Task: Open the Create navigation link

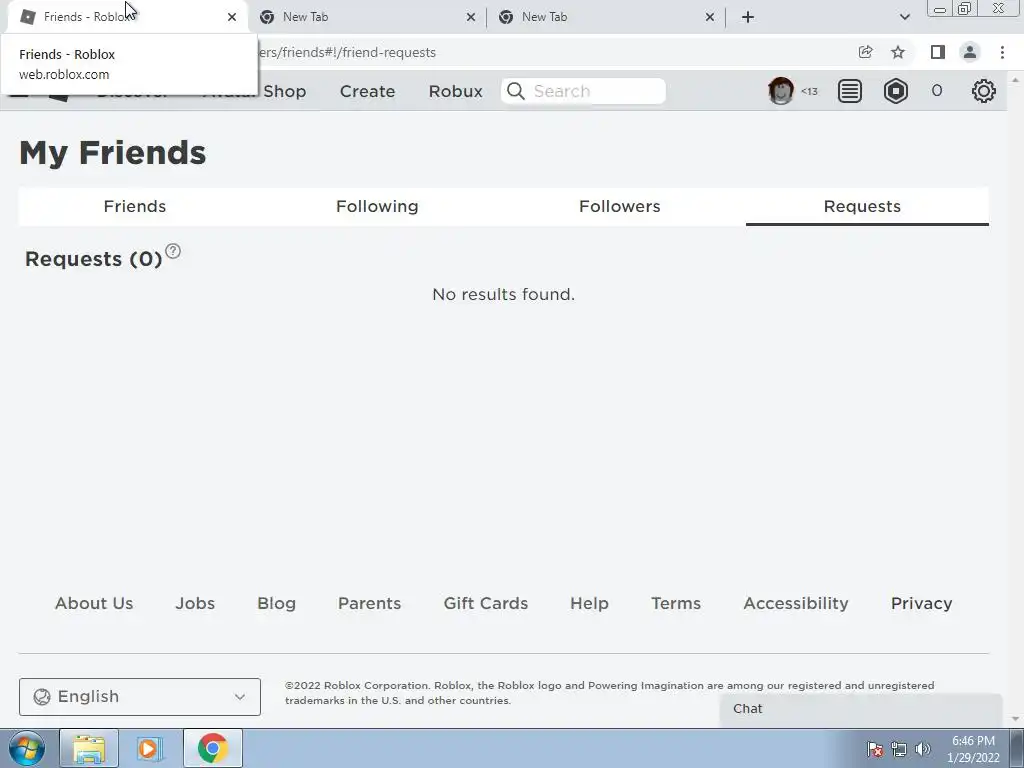Action: [367, 91]
